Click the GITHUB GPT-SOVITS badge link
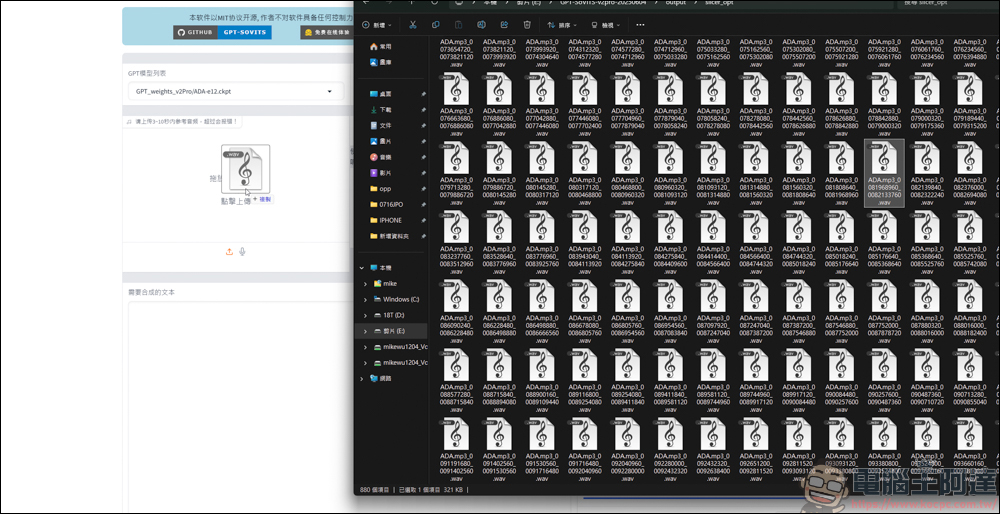Viewport: 1000px width, 514px height. click(x=222, y=32)
